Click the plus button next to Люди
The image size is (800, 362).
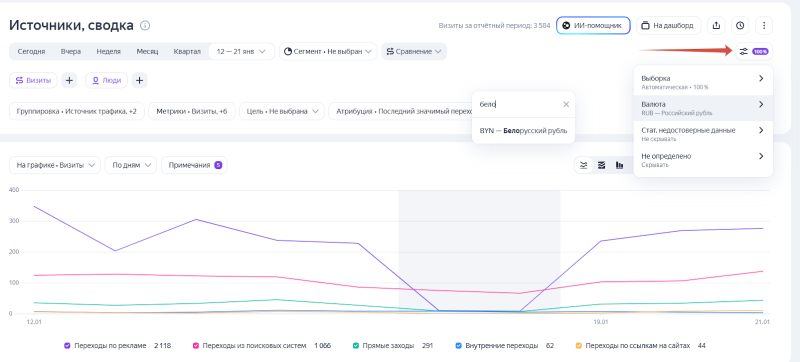[140, 80]
